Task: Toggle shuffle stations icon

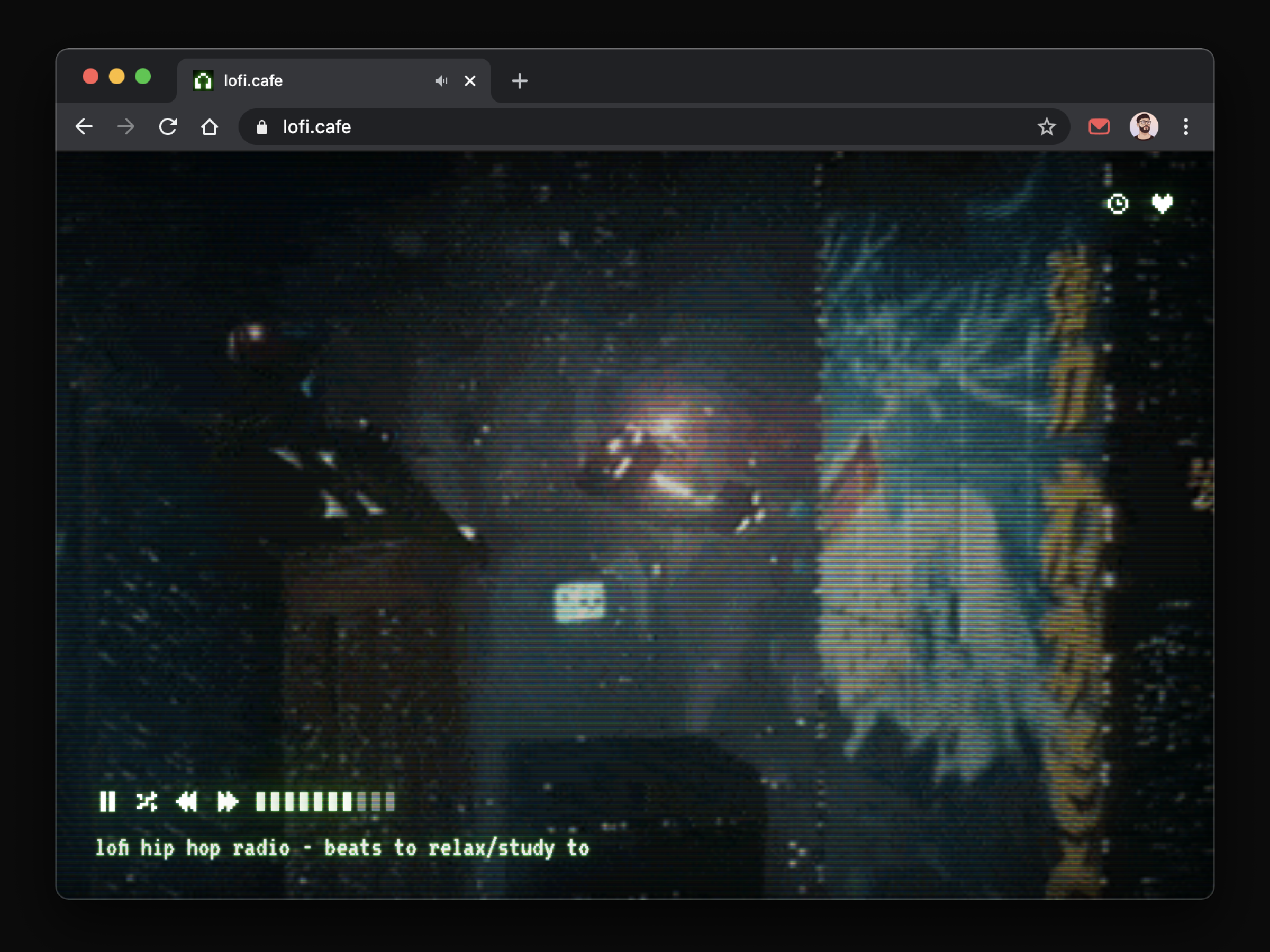Action: click(147, 802)
